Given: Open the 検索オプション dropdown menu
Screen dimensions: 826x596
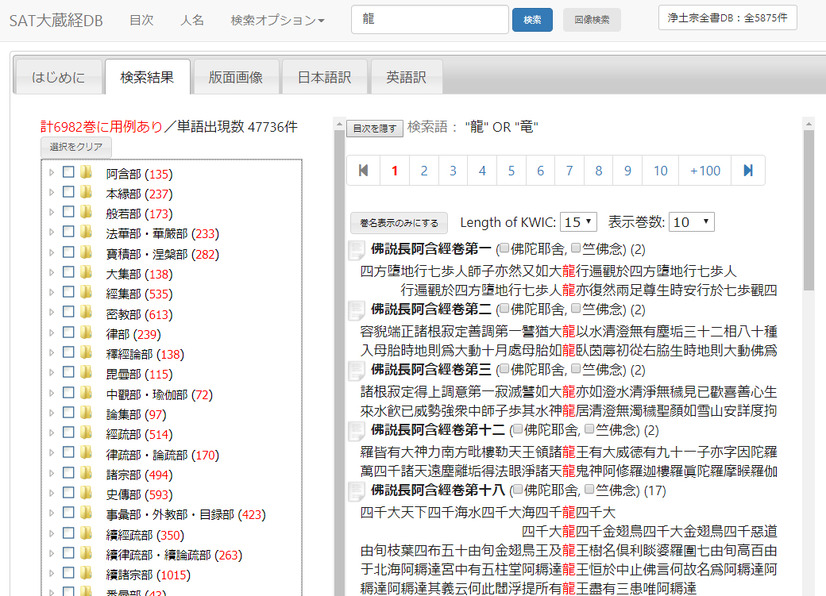Looking at the screenshot, I should point(277,20).
